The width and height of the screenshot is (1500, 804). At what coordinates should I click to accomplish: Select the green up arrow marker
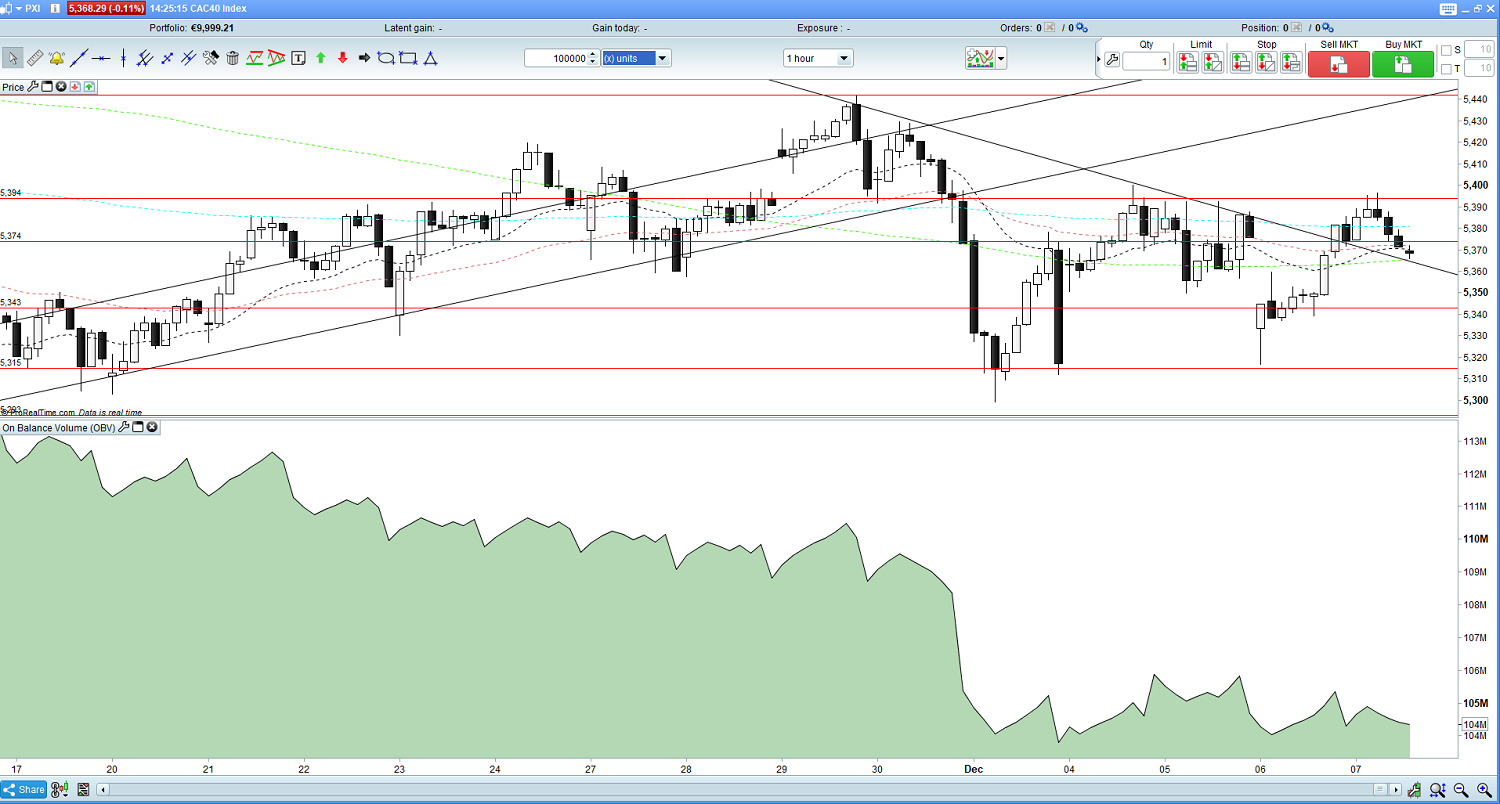(x=320, y=58)
